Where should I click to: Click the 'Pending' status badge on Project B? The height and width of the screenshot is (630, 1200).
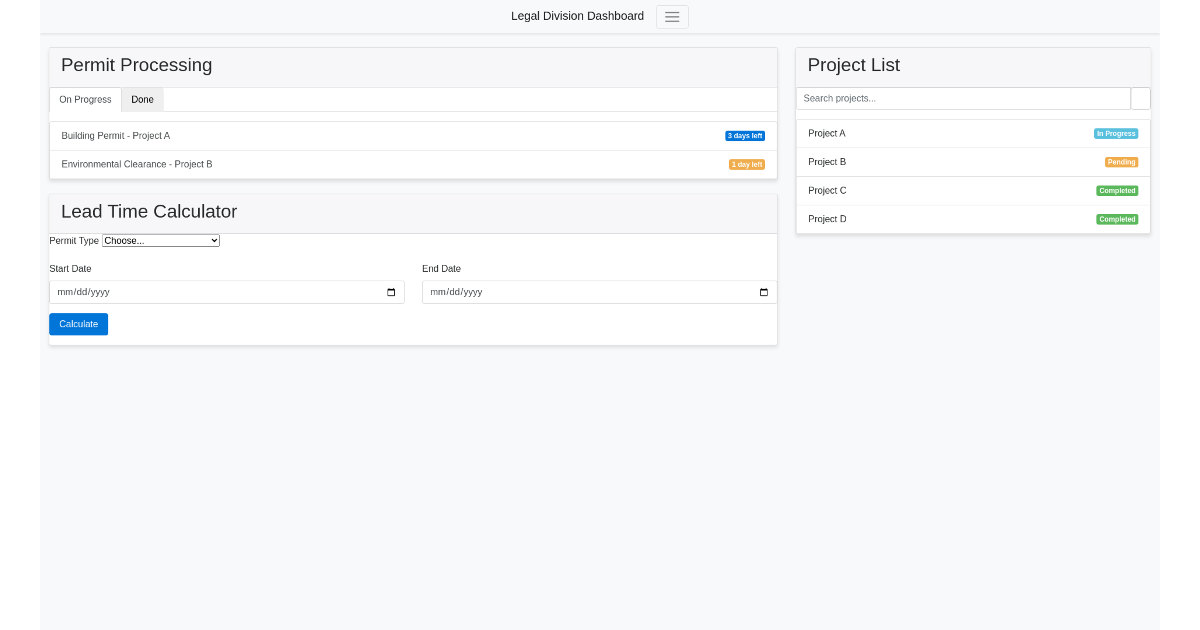(x=1120, y=162)
